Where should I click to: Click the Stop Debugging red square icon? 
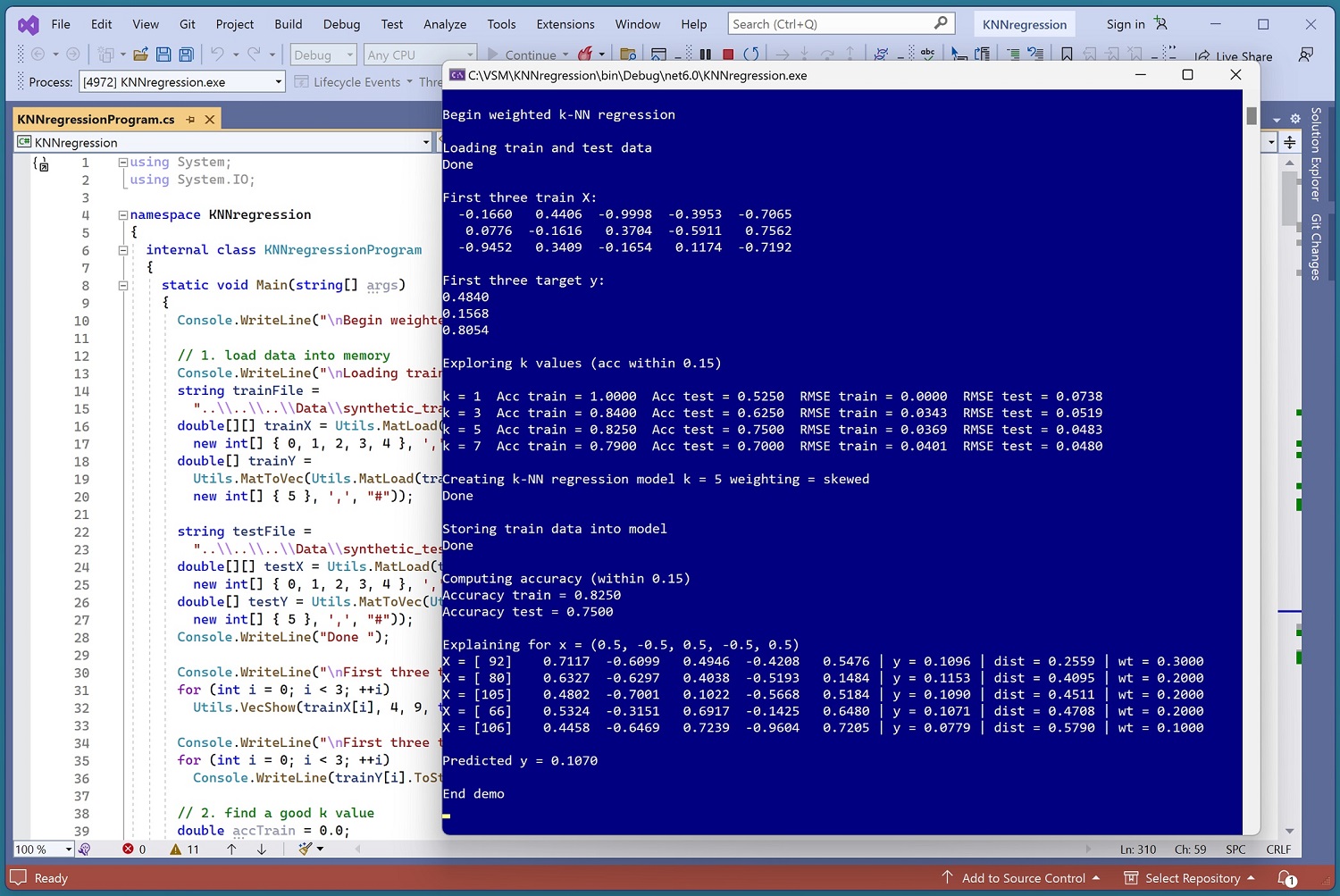[728, 54]
